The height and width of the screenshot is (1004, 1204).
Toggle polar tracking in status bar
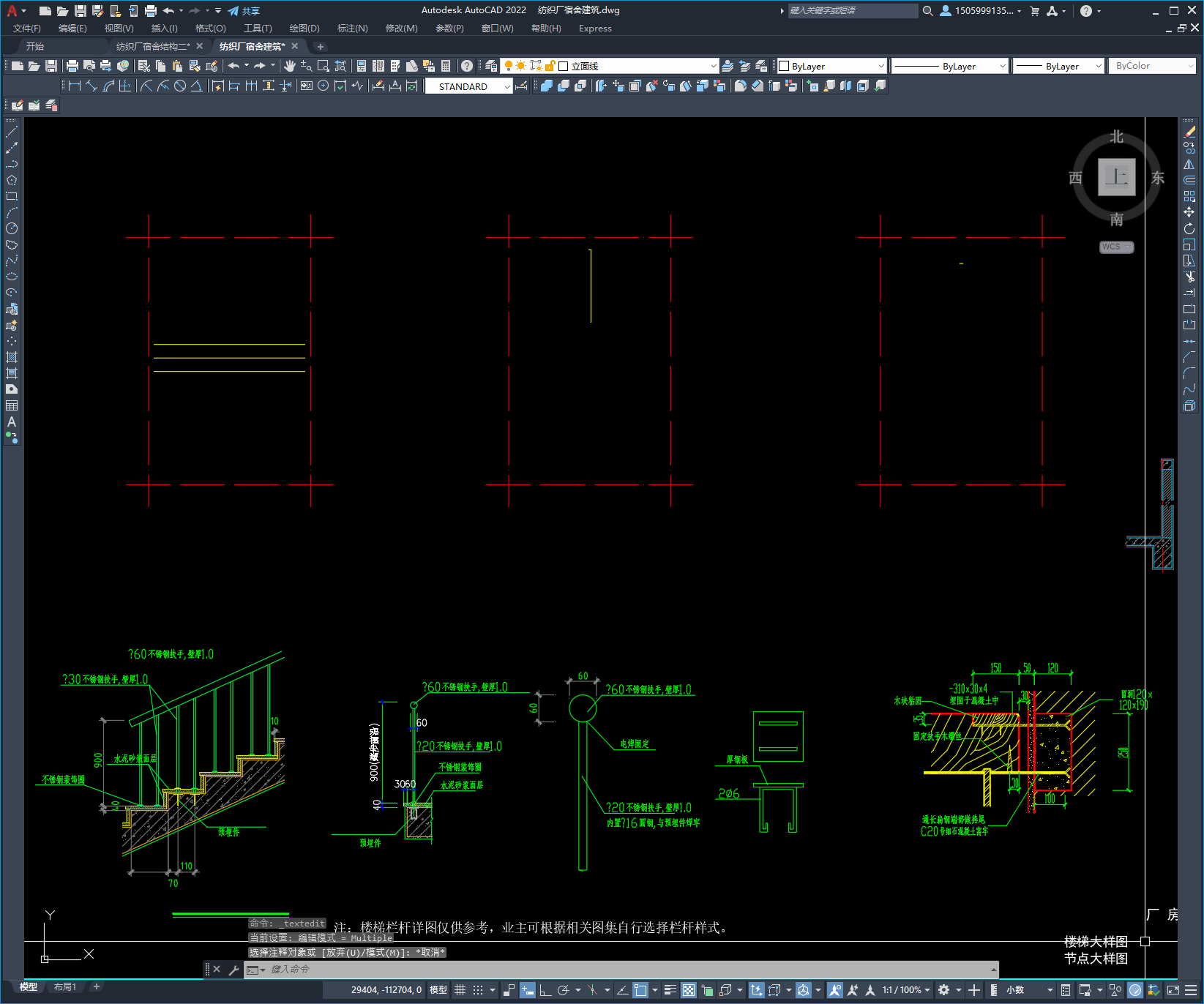(563, 990)
